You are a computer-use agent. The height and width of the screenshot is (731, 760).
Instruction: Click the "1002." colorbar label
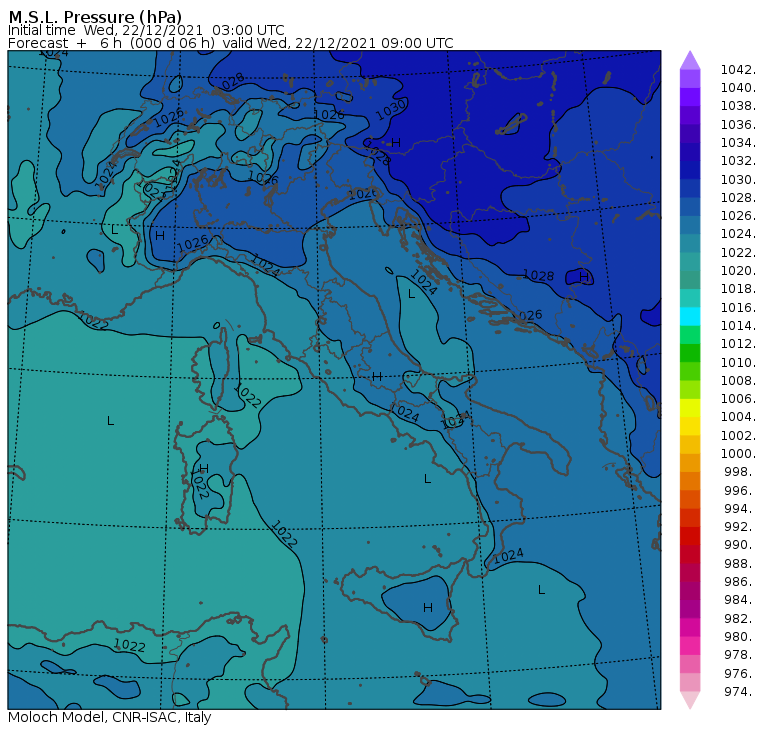738,435
